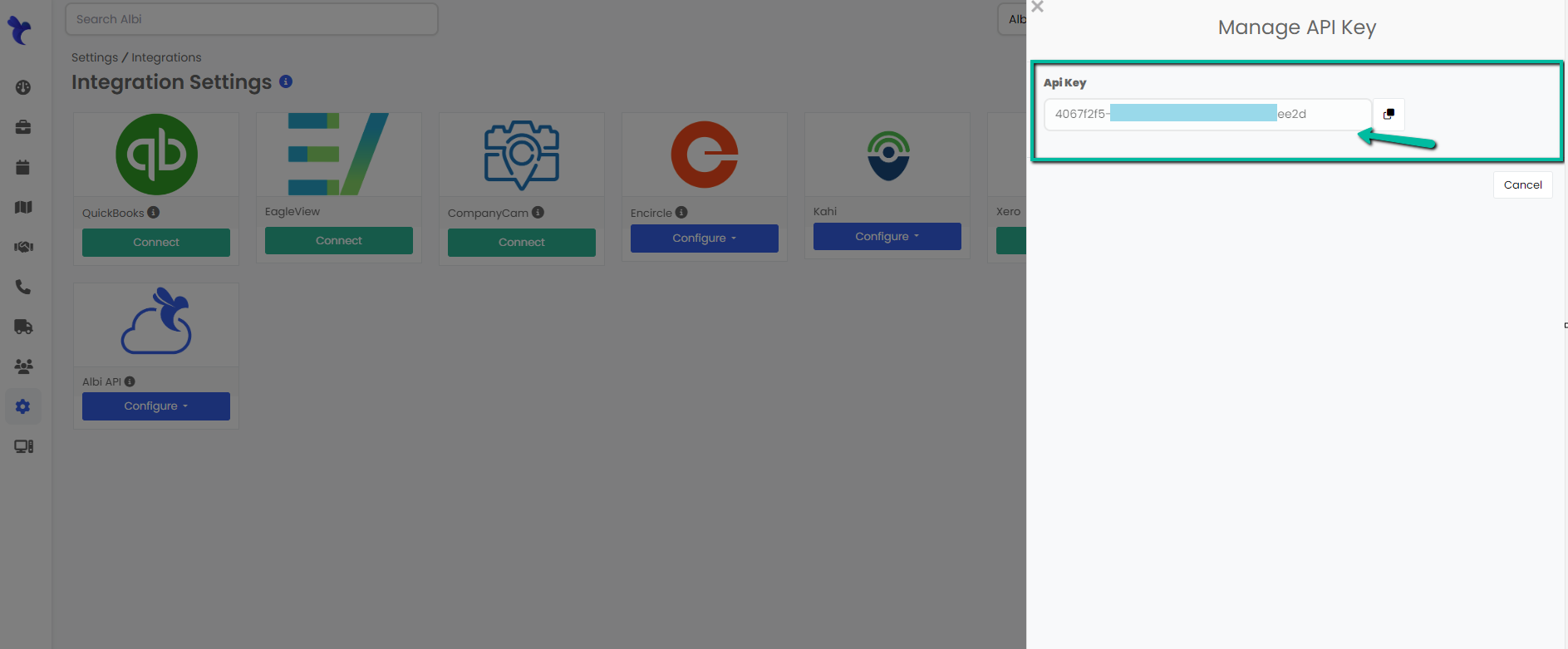Click the Api Key text field
Viewport: 1568px width, 649px height.
1207,114
